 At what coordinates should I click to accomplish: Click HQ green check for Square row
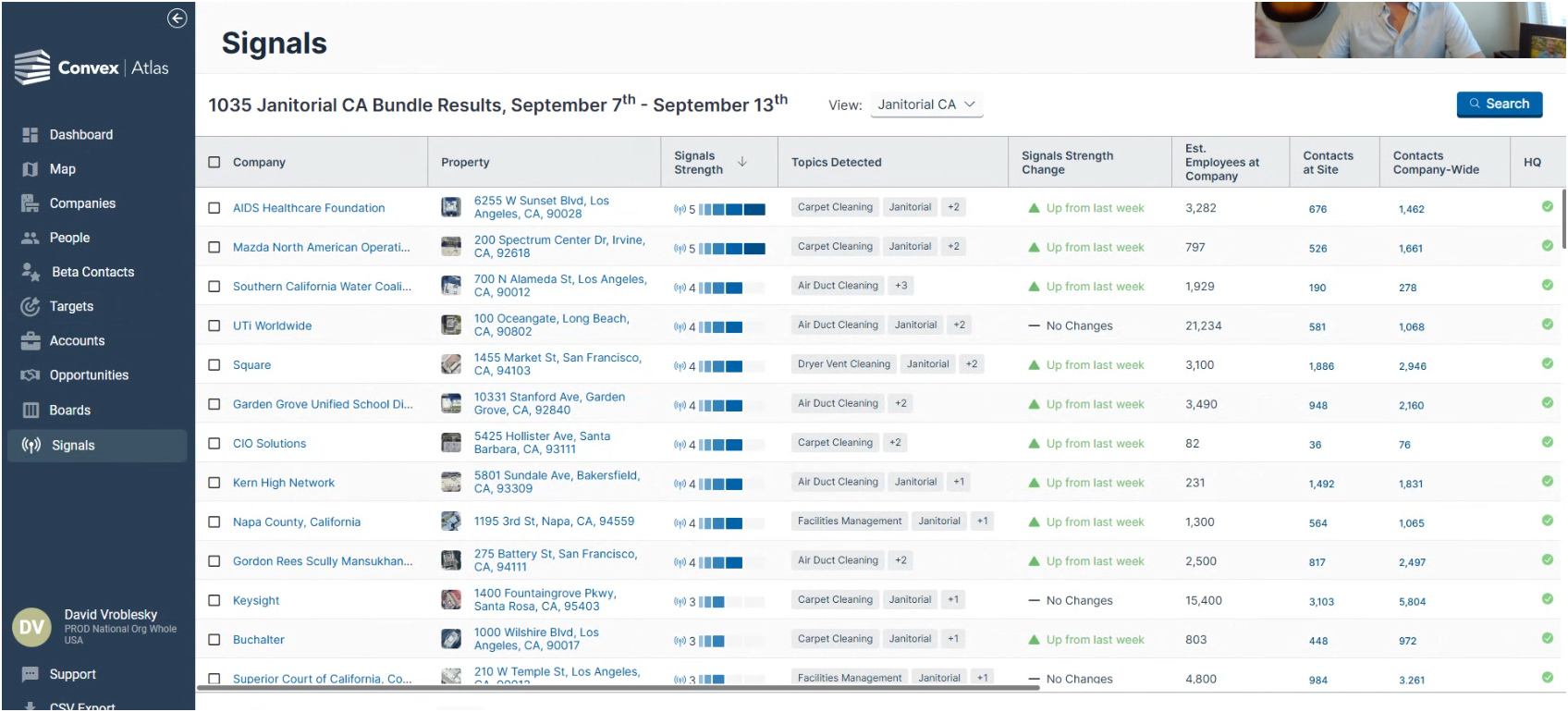coord(1548,363)
